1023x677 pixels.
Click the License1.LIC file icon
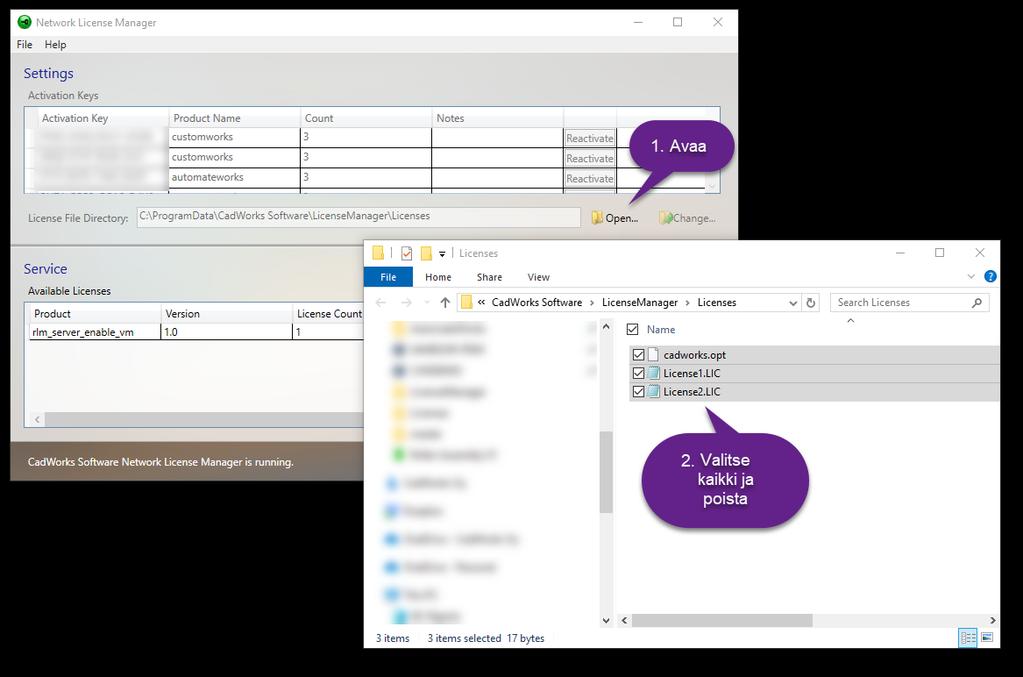click(653, 373)
